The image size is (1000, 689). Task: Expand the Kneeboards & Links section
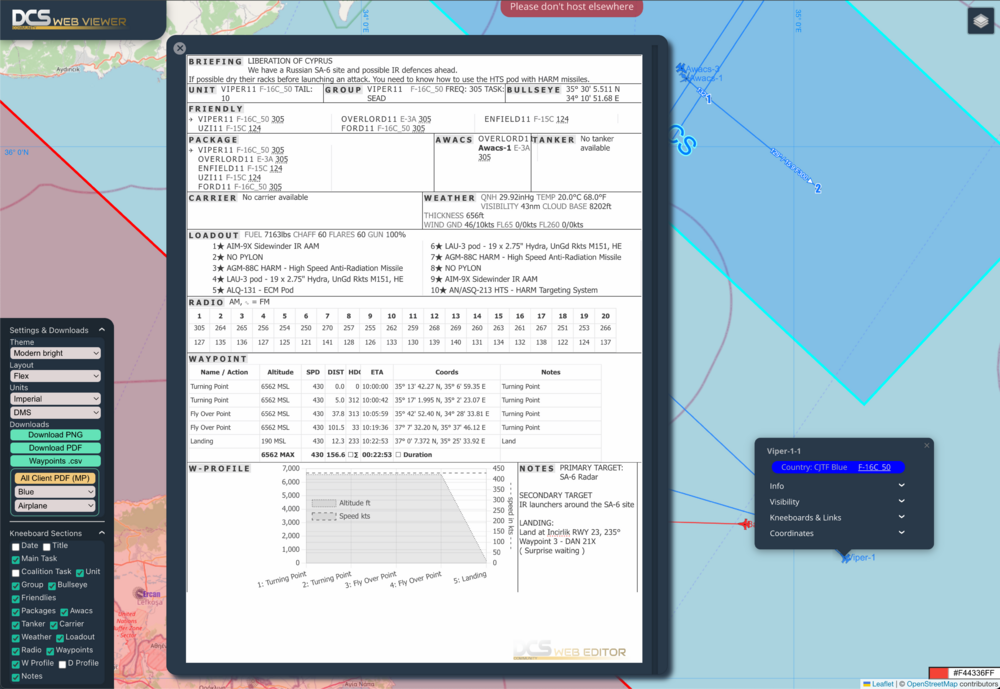pos(837,517)
